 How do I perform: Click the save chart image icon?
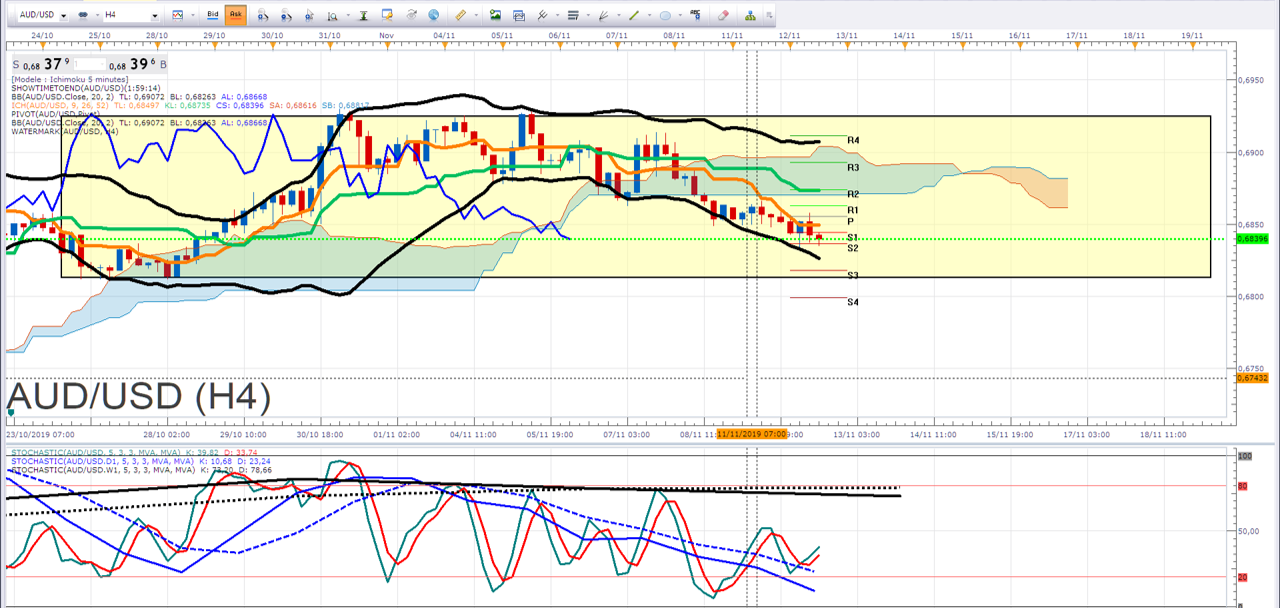point(495,15)
